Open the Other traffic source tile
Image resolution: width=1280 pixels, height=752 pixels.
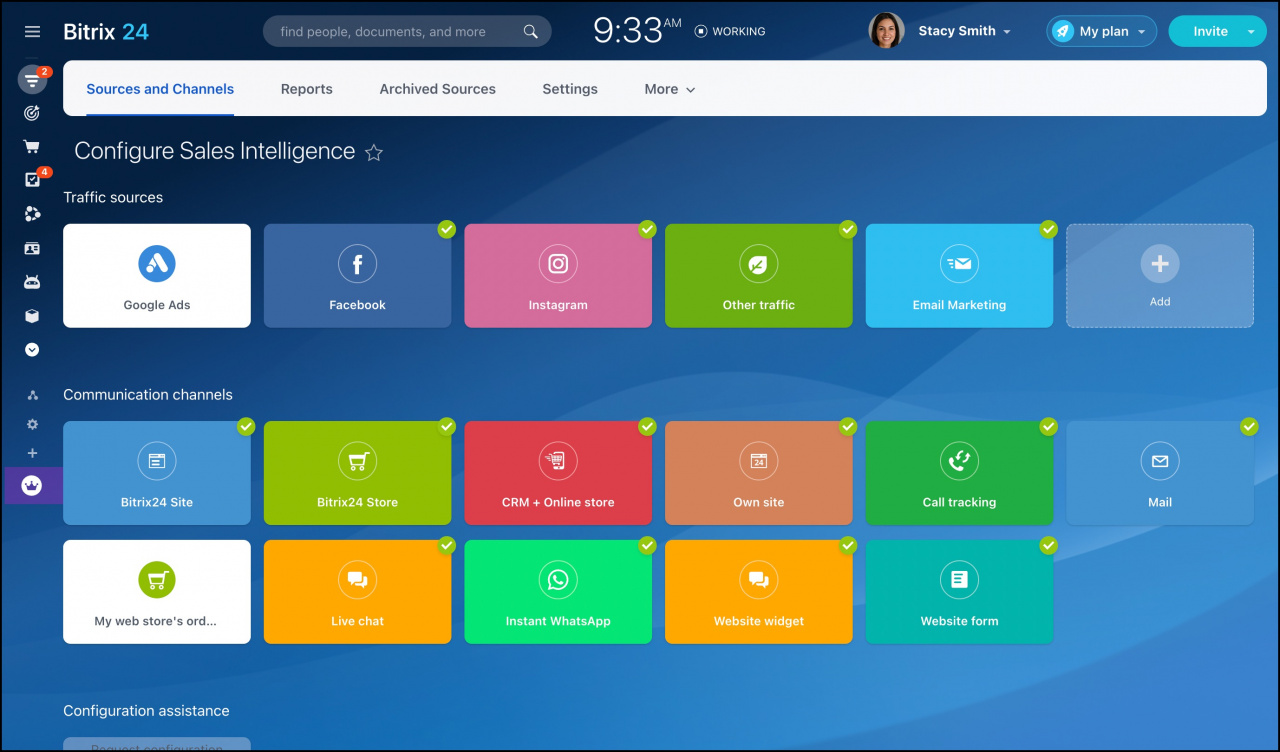click(759, 275)
